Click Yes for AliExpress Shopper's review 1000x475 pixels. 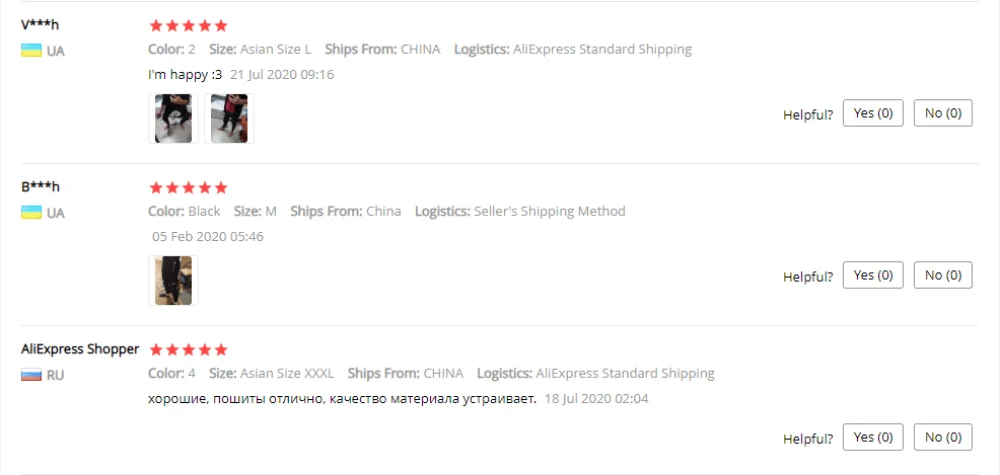(873, 437)
